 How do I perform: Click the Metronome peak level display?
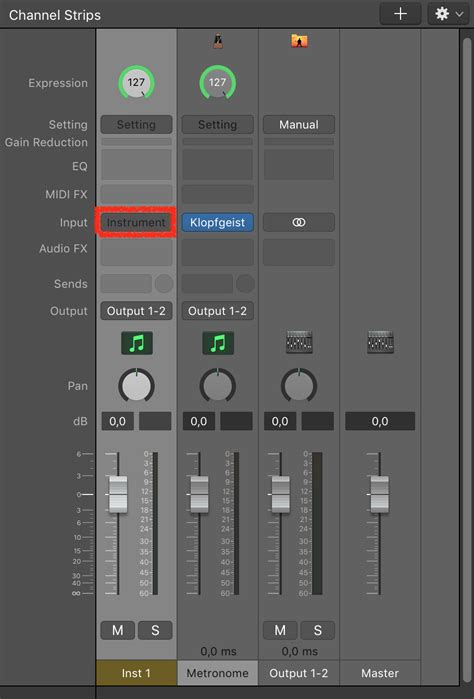coord(236,421)
